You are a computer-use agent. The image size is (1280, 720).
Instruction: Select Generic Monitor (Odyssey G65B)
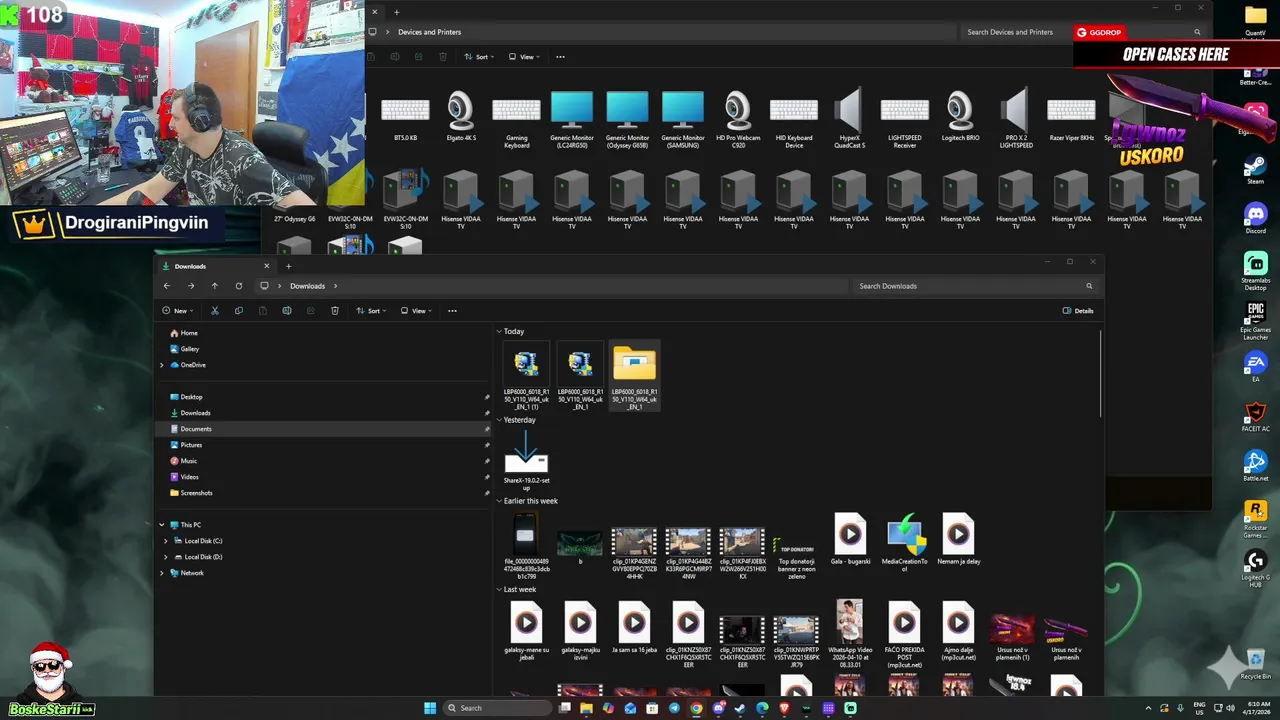click(x=627, y=120)
